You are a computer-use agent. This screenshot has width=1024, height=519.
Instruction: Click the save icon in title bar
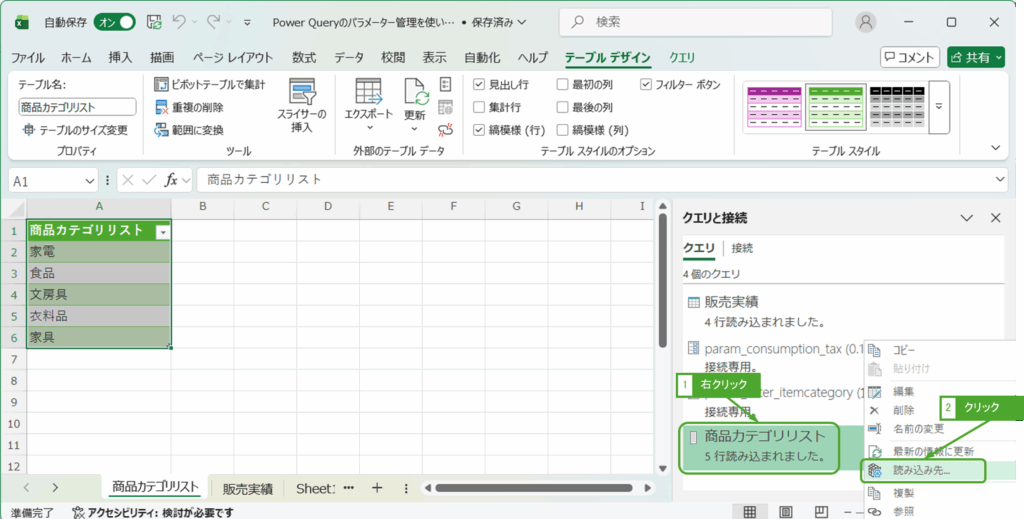(154, 21)
